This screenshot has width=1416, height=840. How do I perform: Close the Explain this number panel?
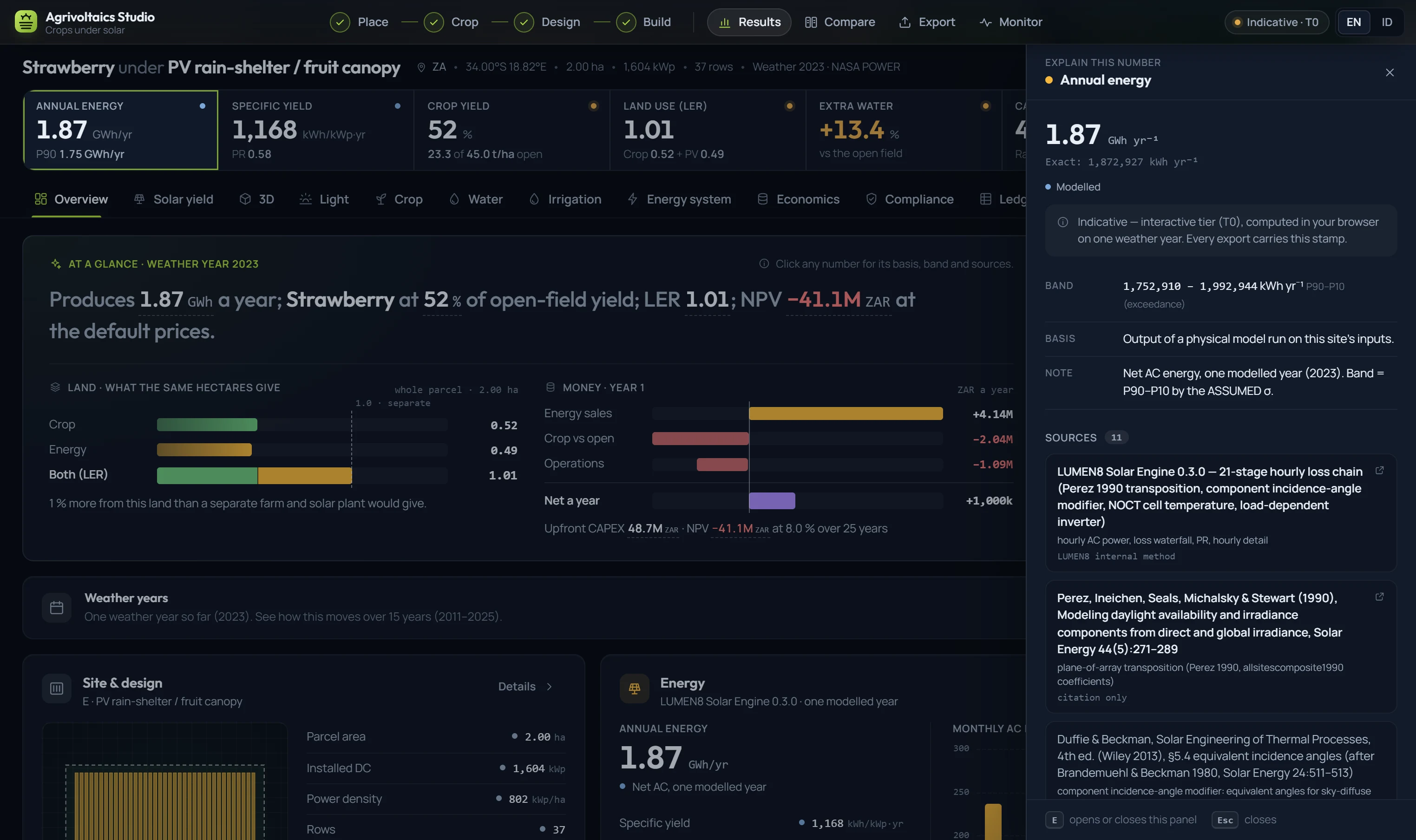[x=1390, y=72]
